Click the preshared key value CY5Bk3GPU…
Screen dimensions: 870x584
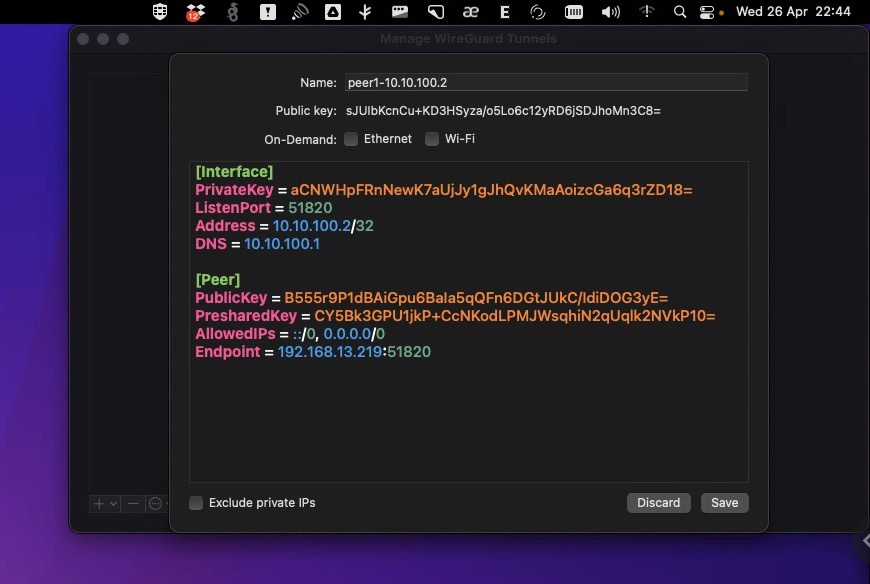pyautogui.click(x=515, y=316)
